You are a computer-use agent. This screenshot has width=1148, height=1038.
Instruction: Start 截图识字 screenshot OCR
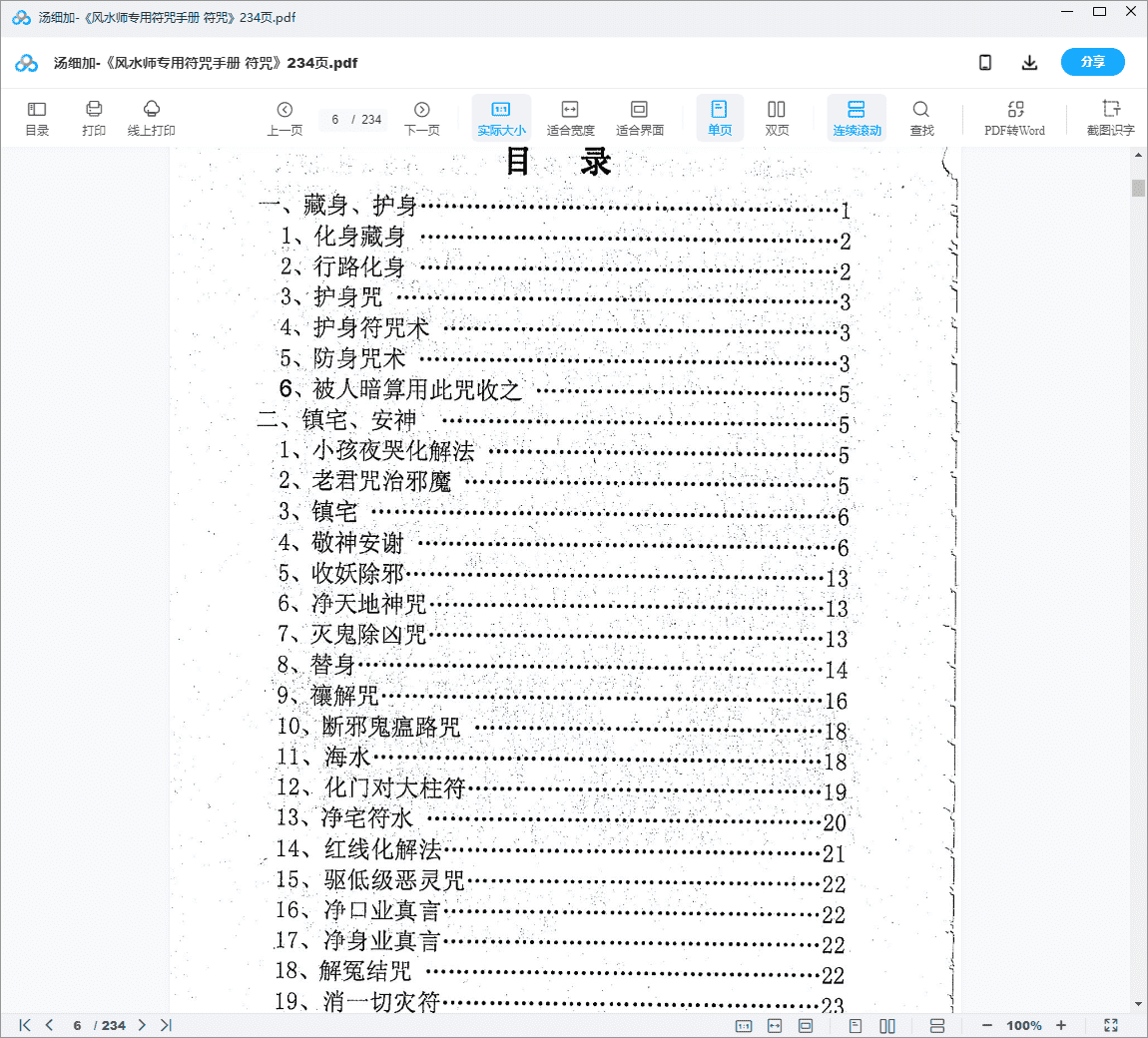coord(1110,118)
